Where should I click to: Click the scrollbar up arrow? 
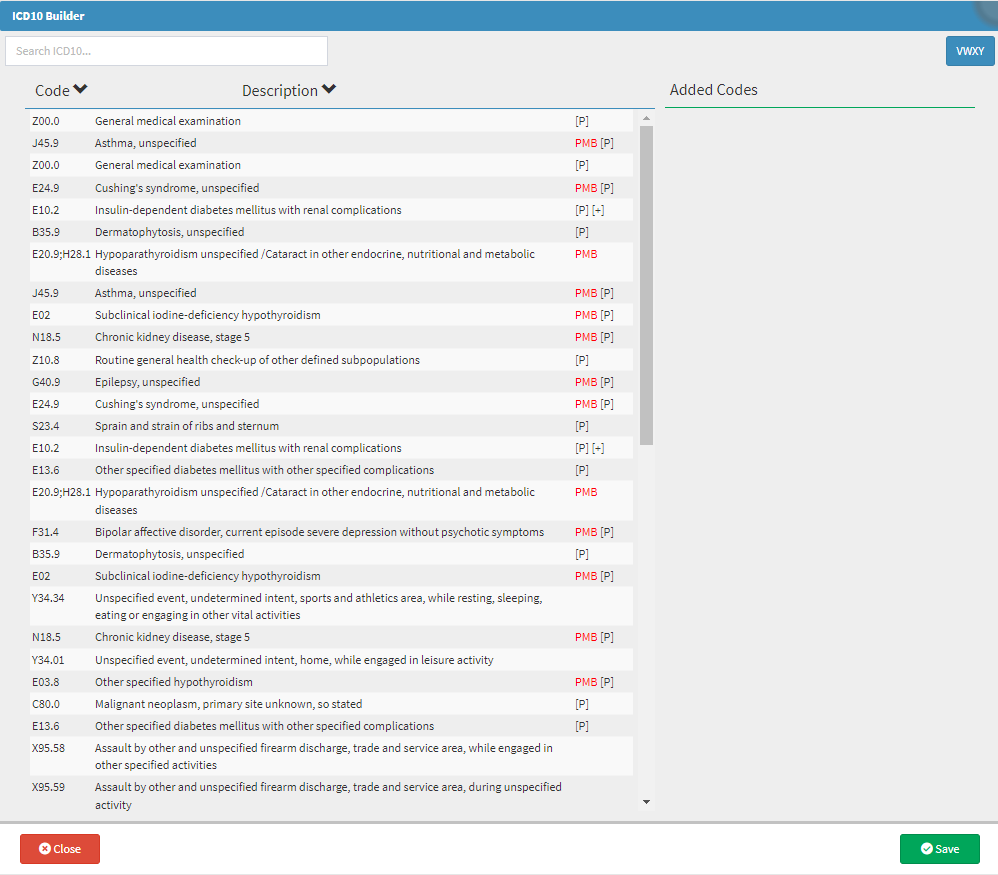(646, 119)
